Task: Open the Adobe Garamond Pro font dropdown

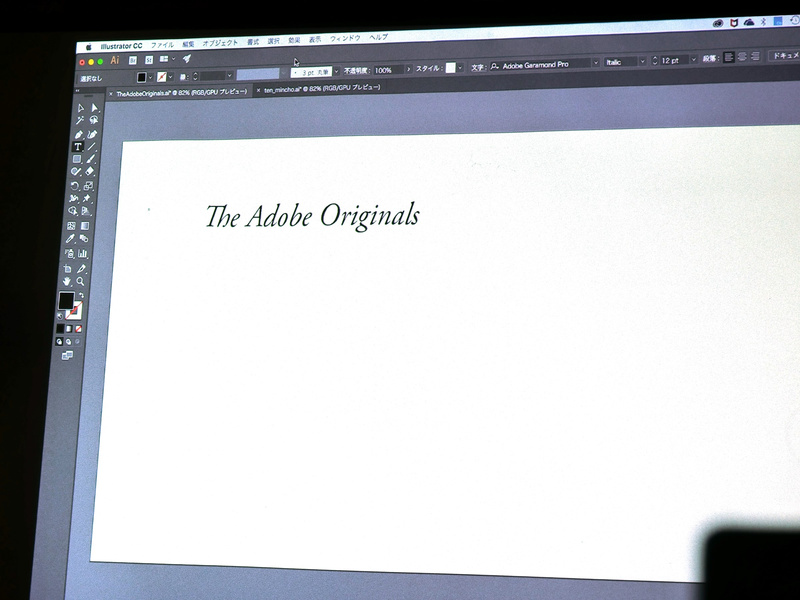Action: pos(595,63)
